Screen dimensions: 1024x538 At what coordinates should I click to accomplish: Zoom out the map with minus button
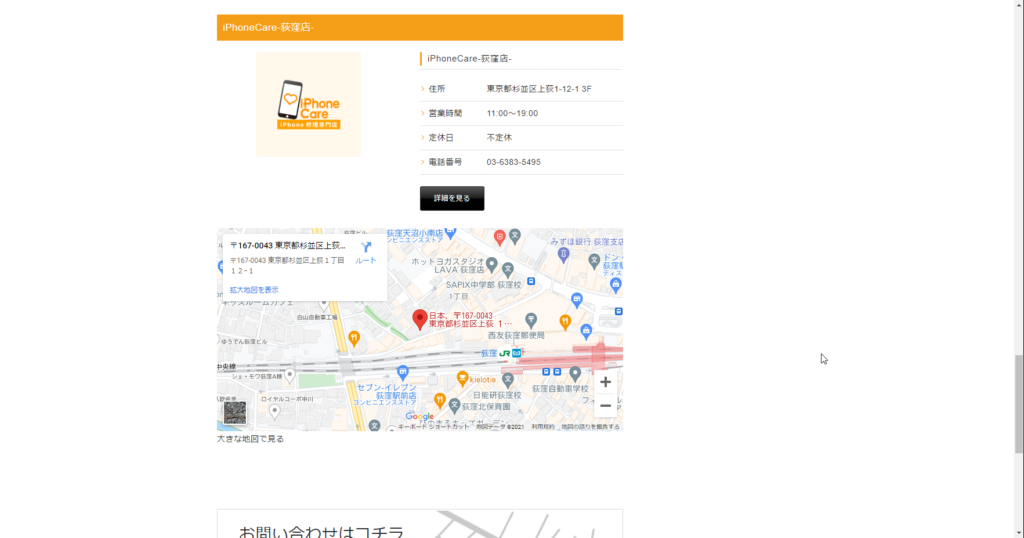(x=605, y=405)
